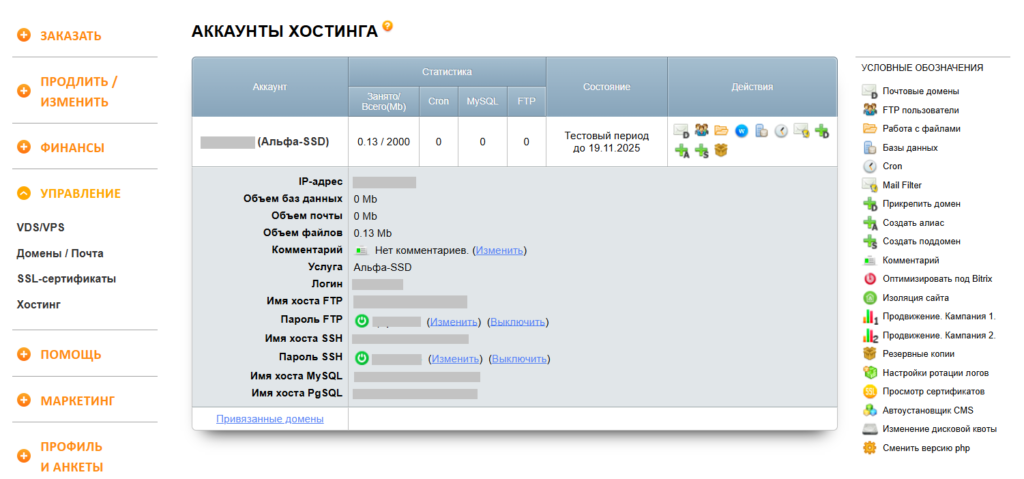Open file manager folder icon in Actions column

[x=721, y=130]
